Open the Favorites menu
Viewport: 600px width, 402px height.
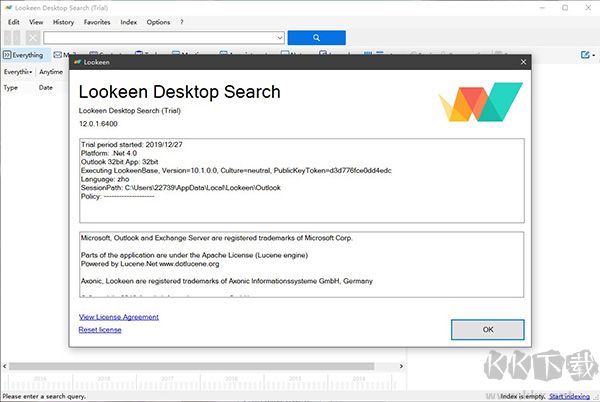click(x=97, y=21)
